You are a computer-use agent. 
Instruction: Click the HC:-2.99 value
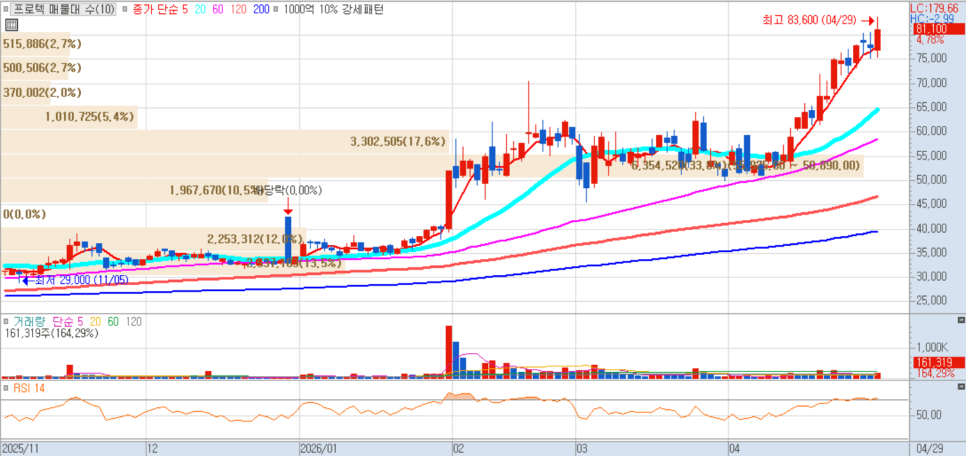pos(932,19)
